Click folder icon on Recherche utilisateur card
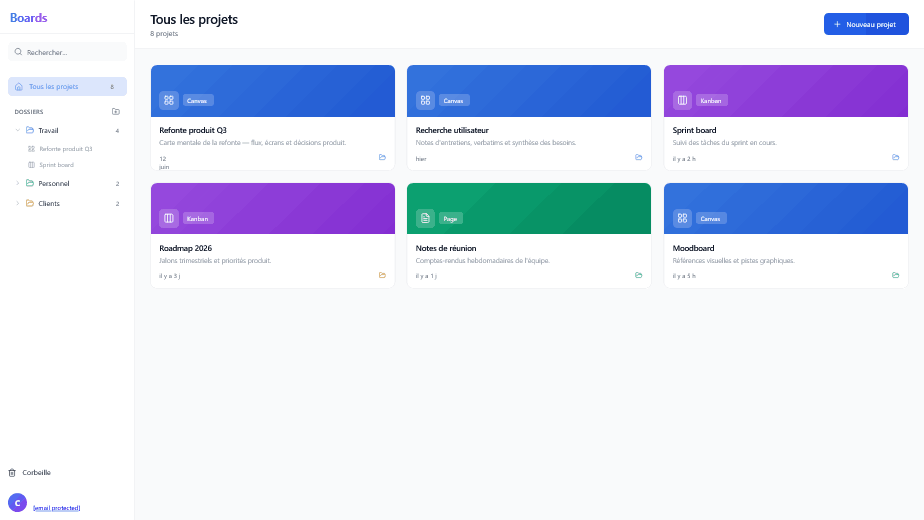The image size is (924, 520). tap(639, 157)
